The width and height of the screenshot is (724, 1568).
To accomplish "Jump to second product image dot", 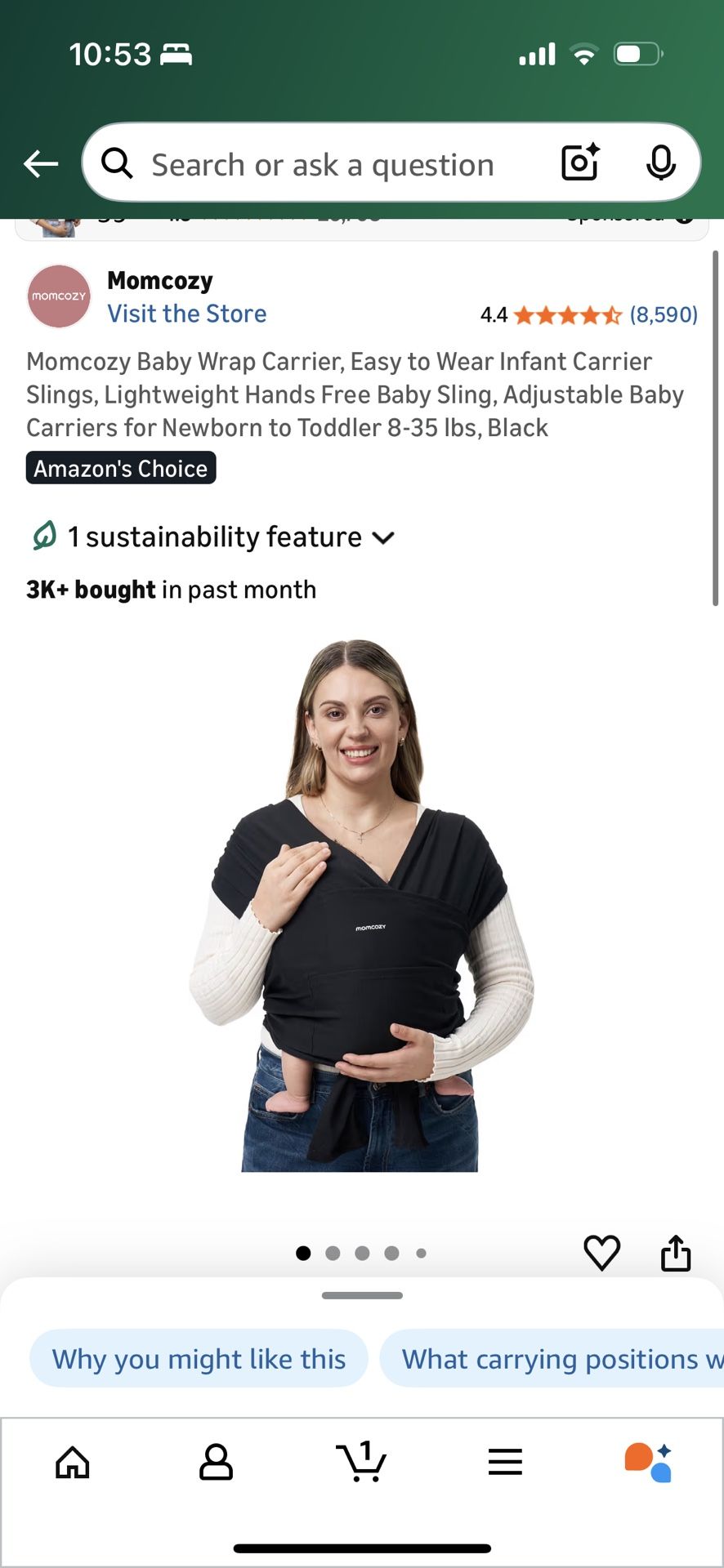I will pyautogui.click(x=333, y=1253).
